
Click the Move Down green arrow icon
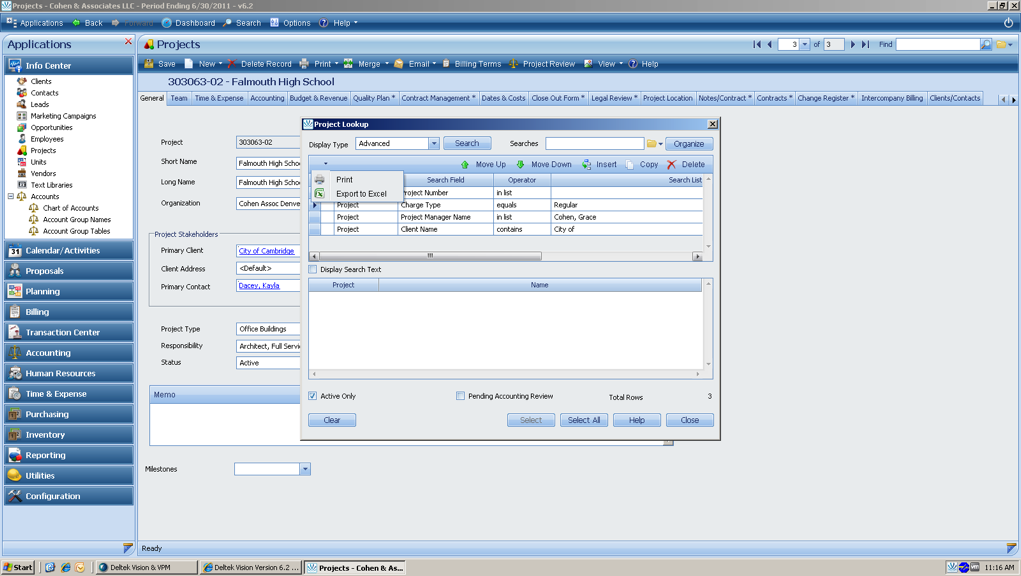pos(520,164)
